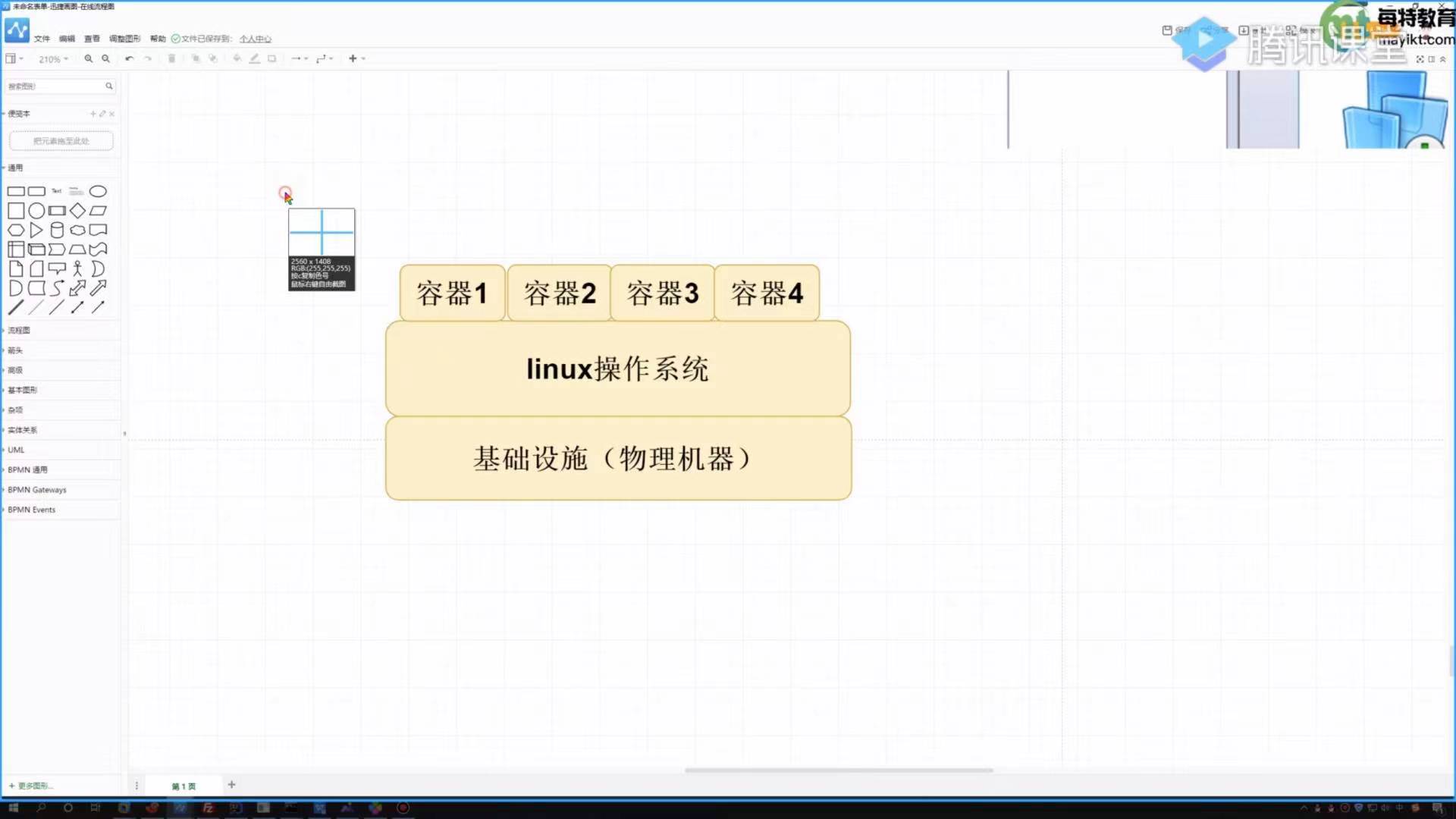Pick the cloud shape in the shapes palette
The width and height of the screenshot is (1456, 819).
77,231
